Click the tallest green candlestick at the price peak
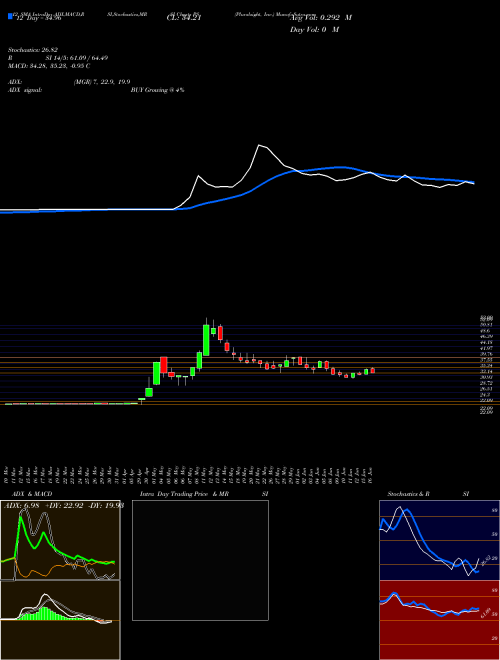Viewport: 500px width, 660px height. point(206,340)
